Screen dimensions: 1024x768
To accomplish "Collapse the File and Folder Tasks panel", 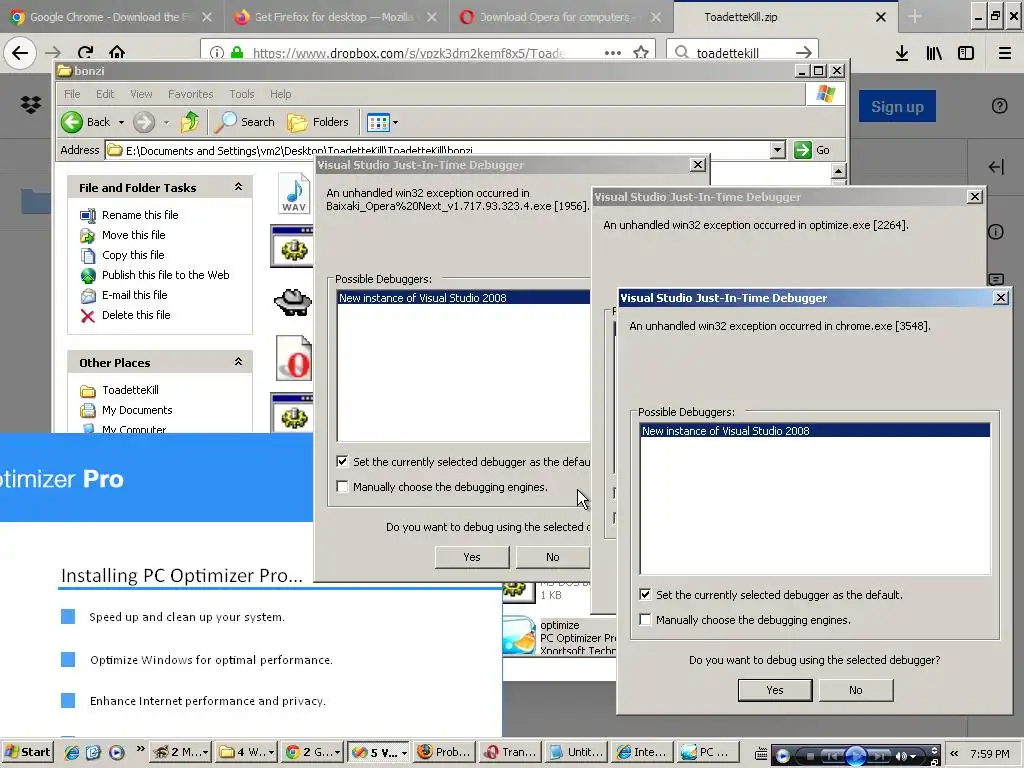I will 238,187.
